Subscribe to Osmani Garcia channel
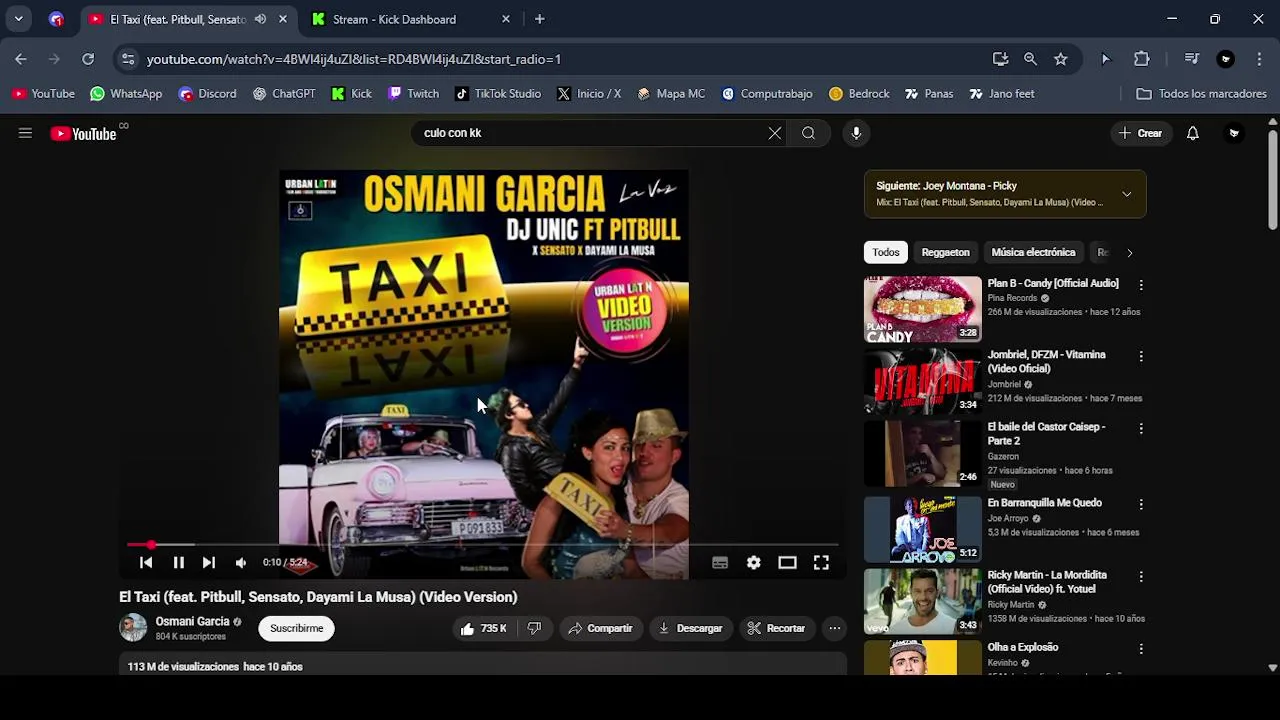This screenshot has width=1280, height=720. click(297, 628)
